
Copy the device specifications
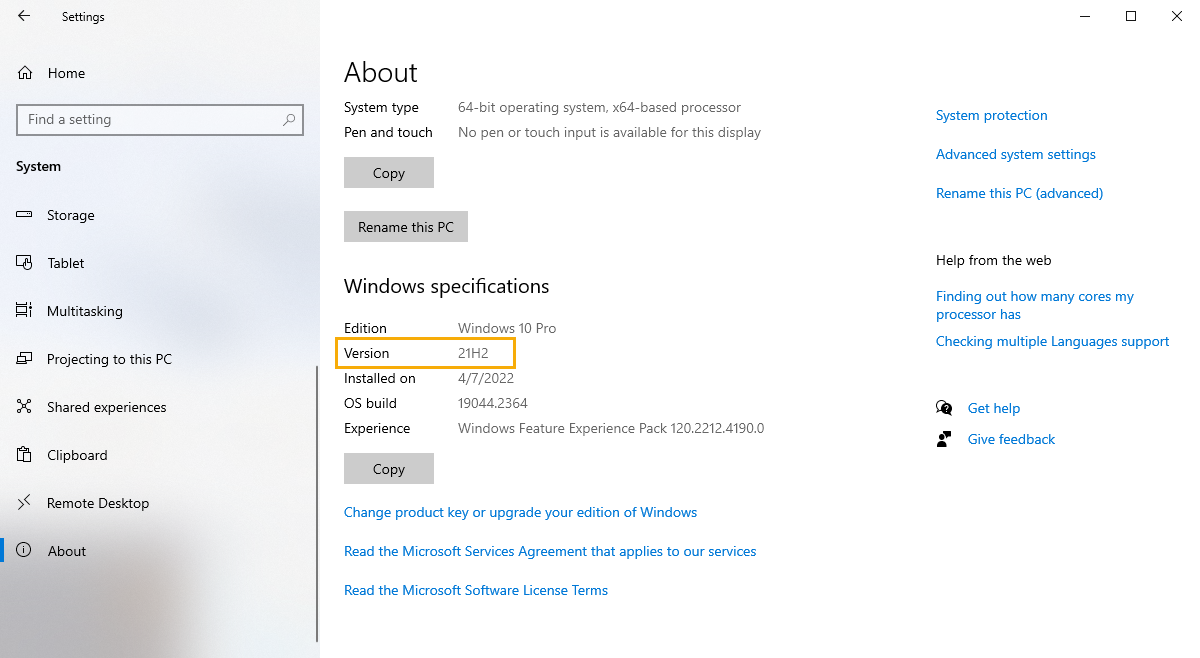(389, 172)
